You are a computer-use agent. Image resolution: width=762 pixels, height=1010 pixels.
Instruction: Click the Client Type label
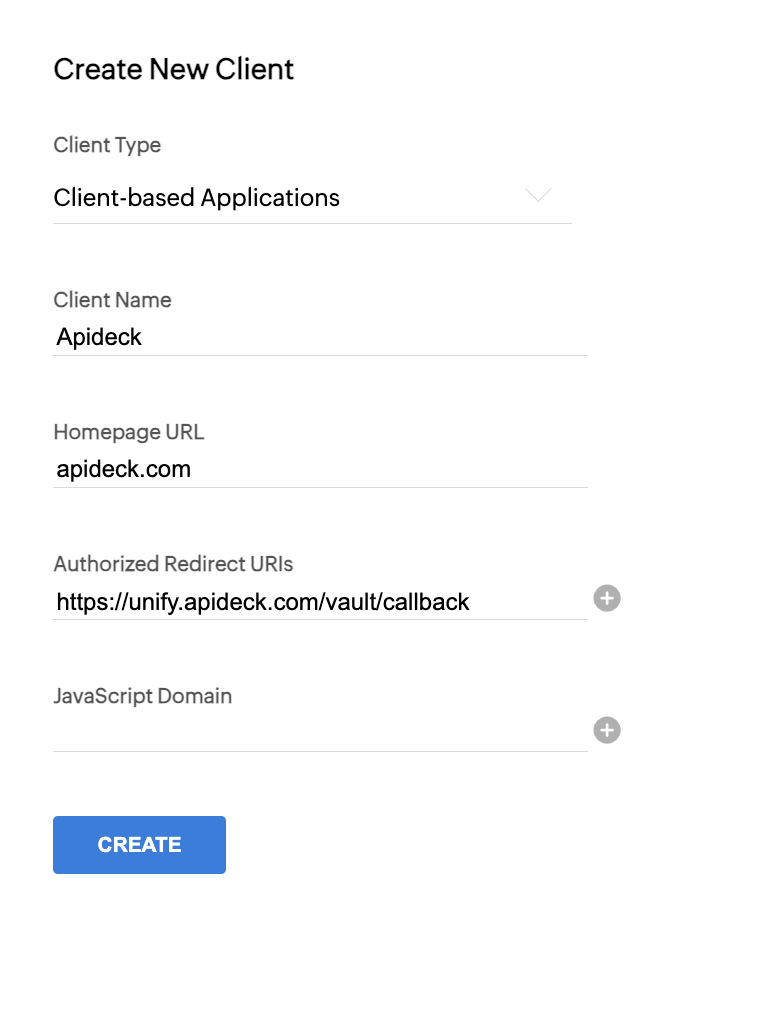click(107, 145)
